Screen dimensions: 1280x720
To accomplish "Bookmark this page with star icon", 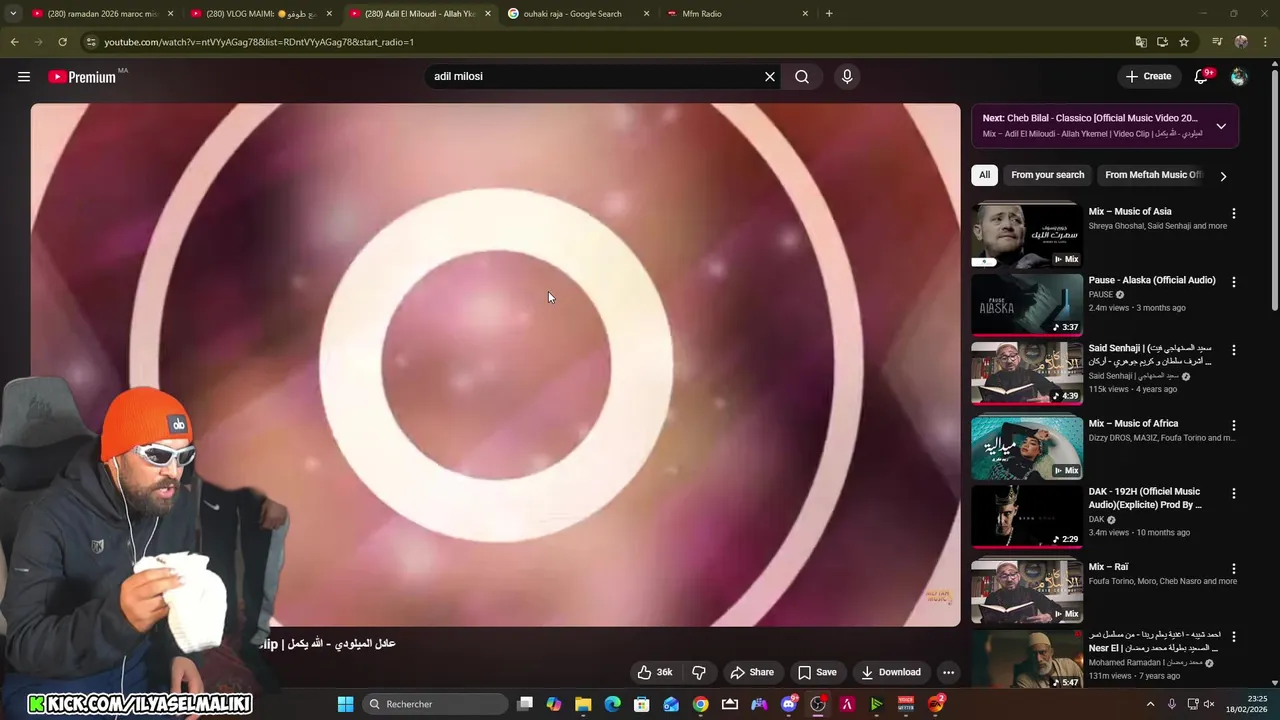I will click(1184, 42).
